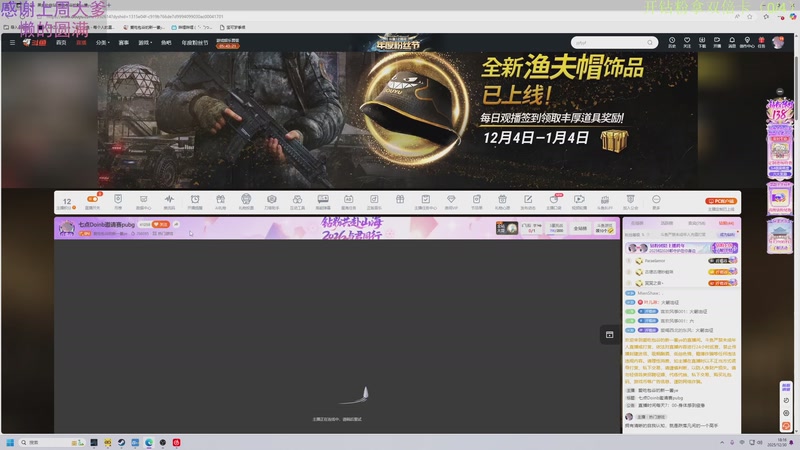Viewport: 800px width, 450px height.
Task: Open 任务 red gift icon in header
Action: click(x=761, y=42)
